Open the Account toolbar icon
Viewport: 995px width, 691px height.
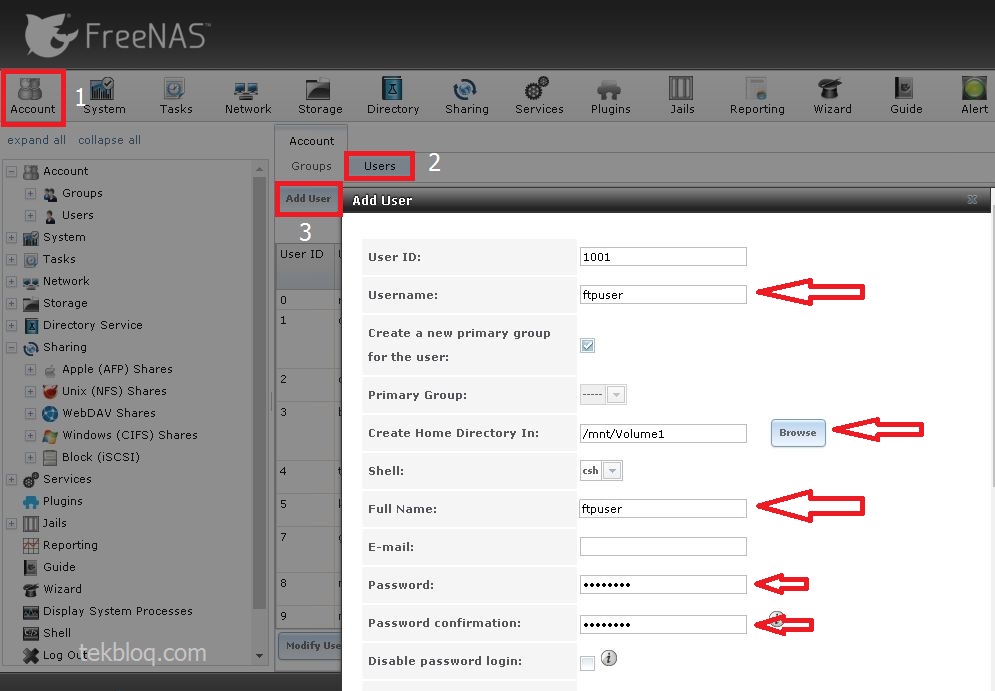(32, 97)
